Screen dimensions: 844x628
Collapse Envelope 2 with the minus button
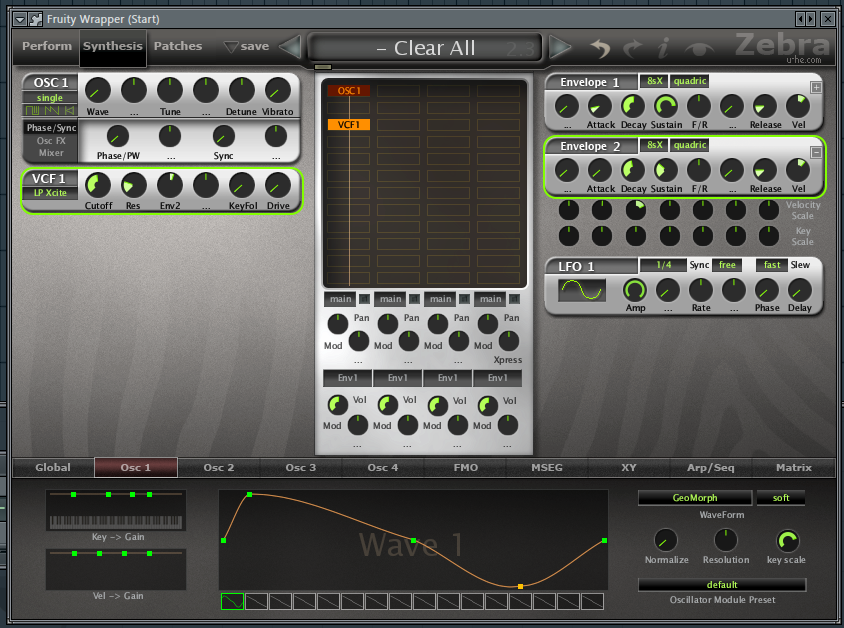(817, 153)
